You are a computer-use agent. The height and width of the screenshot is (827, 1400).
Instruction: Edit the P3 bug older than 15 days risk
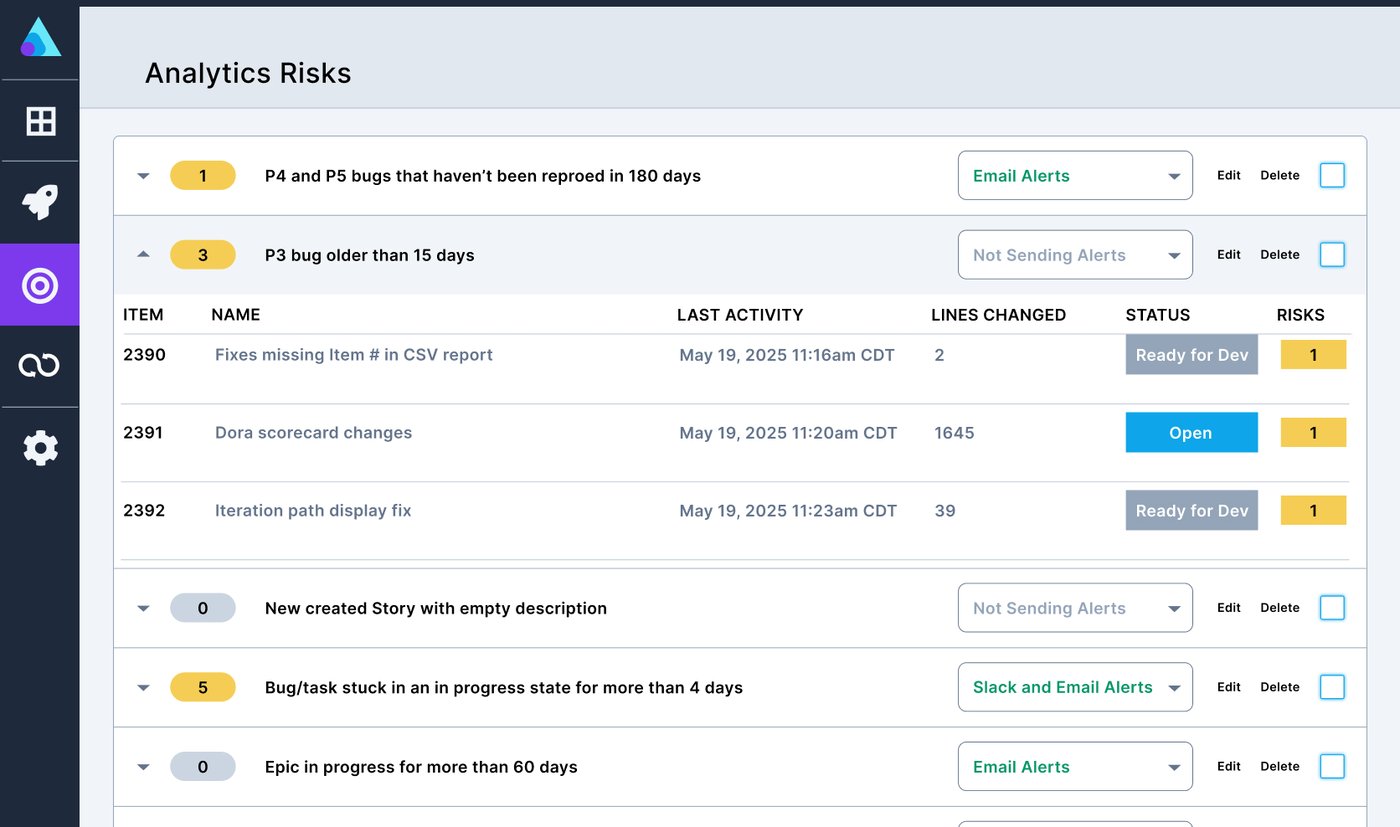[1228, 255]
